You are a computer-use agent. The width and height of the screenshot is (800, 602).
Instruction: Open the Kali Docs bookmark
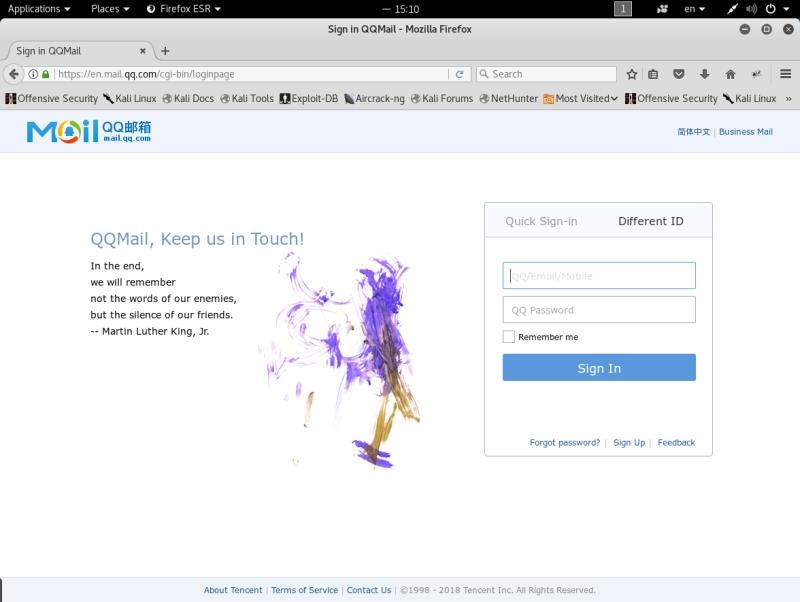(x=188, y=99)
